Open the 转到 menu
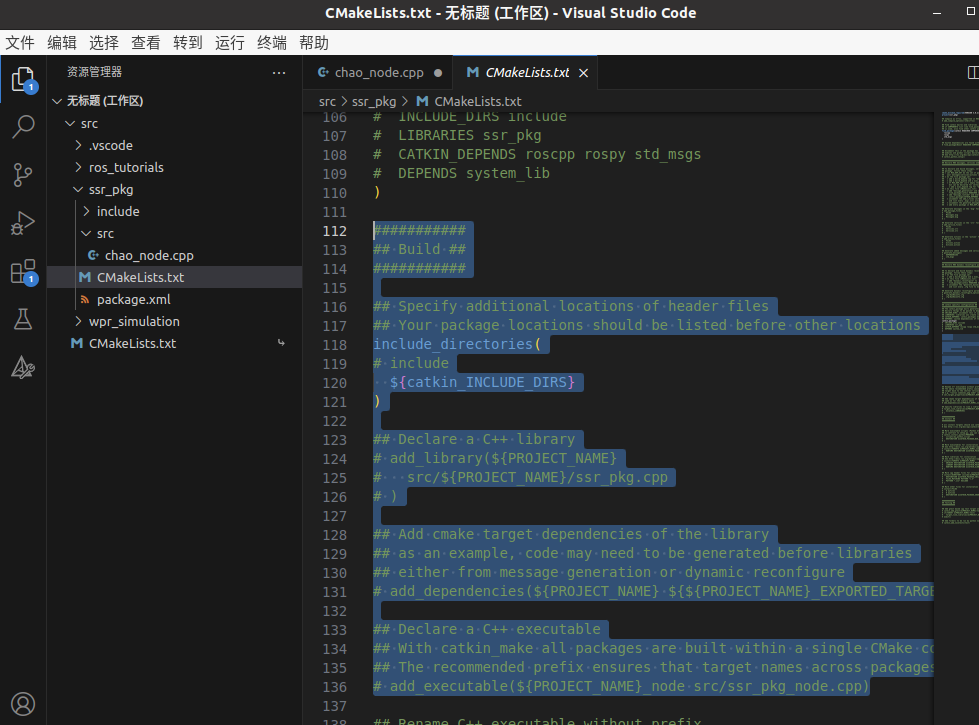 188,42
